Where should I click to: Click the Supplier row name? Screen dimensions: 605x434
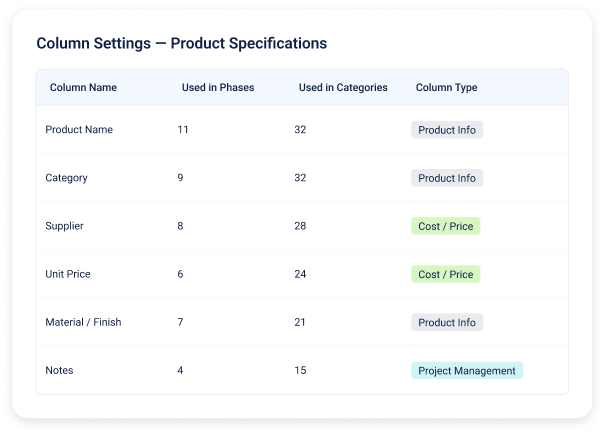click(65, 226)
